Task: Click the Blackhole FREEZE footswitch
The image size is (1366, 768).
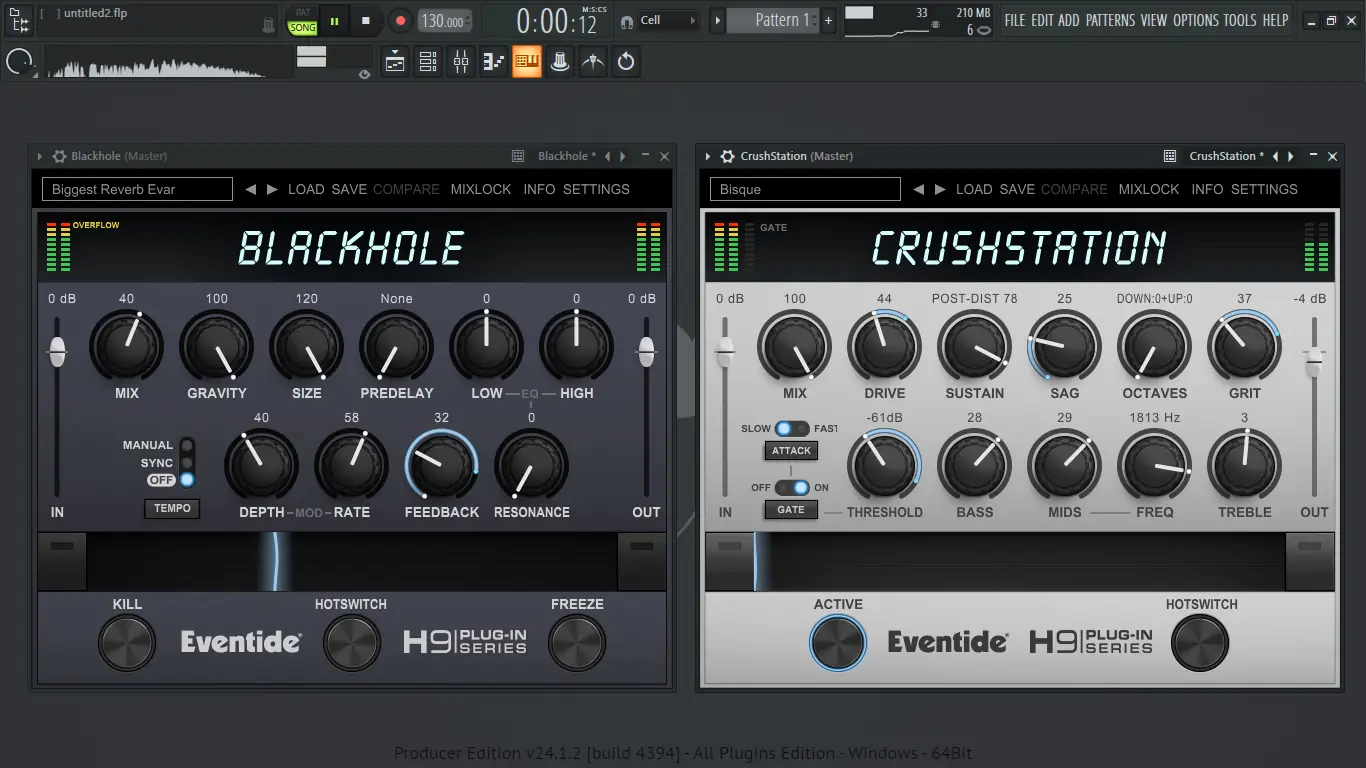Action: pyautogui.click(x=577, y=642)
